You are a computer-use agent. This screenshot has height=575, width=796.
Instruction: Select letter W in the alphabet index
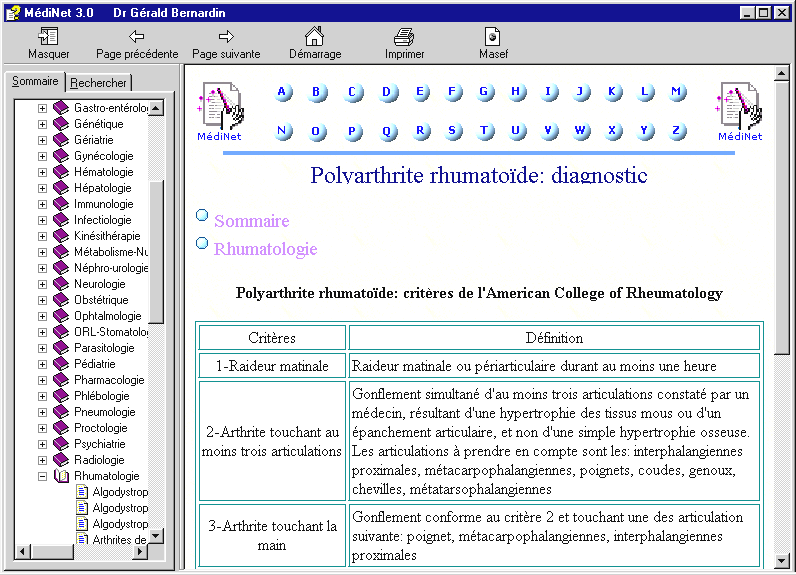coord(580,131)
